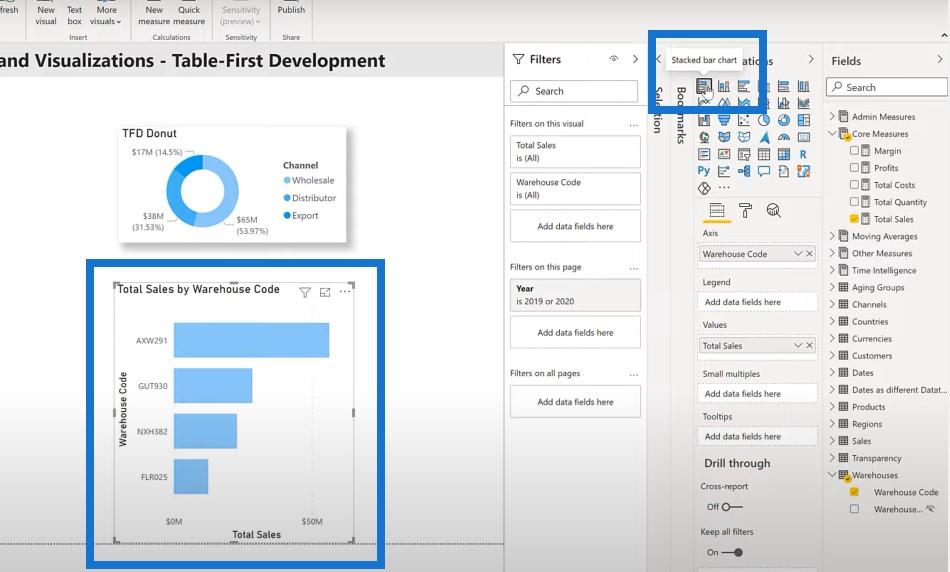
Task: Select the Stacked bar chart visual
Action: click(x=703, y=86)
